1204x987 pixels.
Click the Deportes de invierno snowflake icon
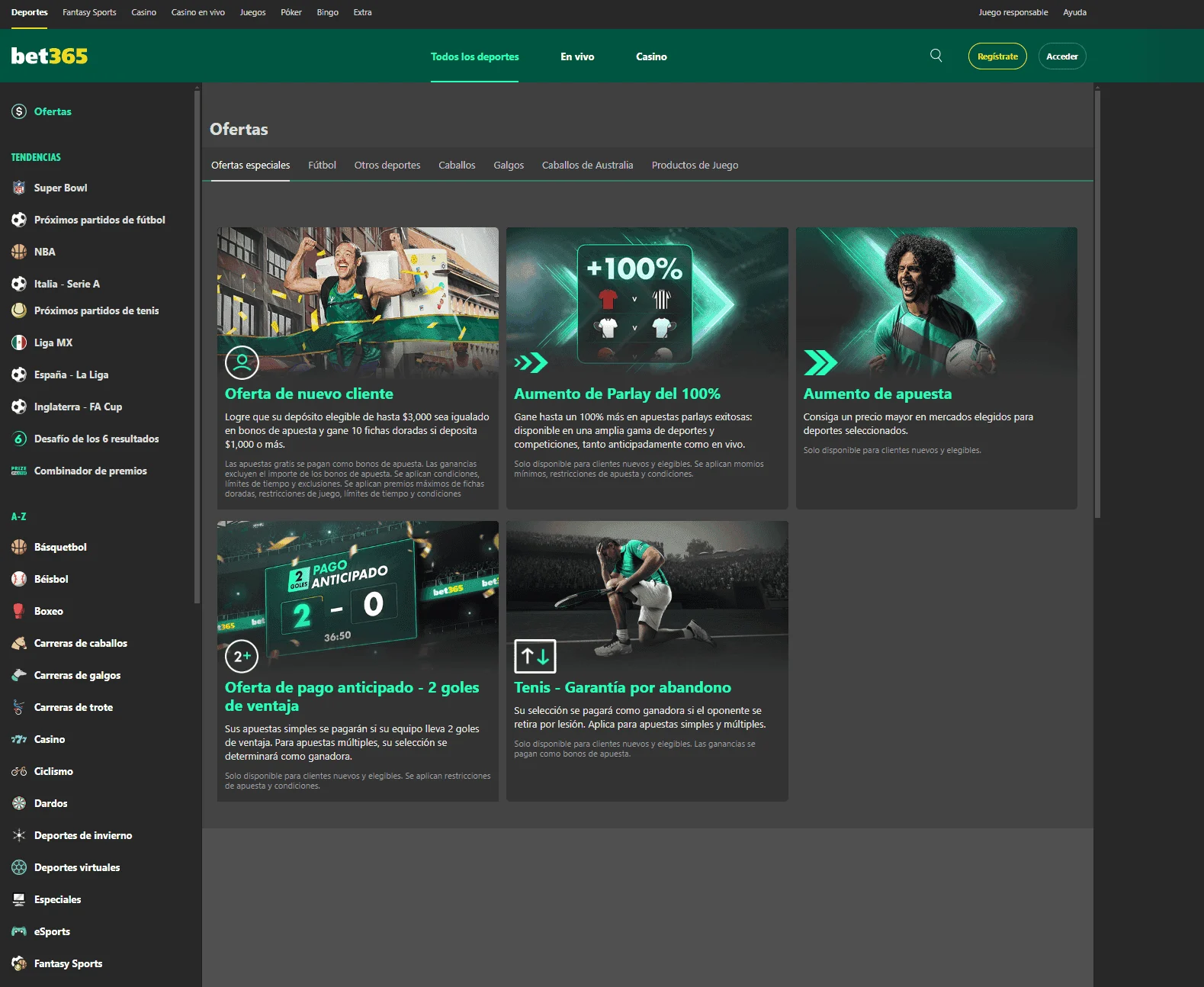coord(19,835)
